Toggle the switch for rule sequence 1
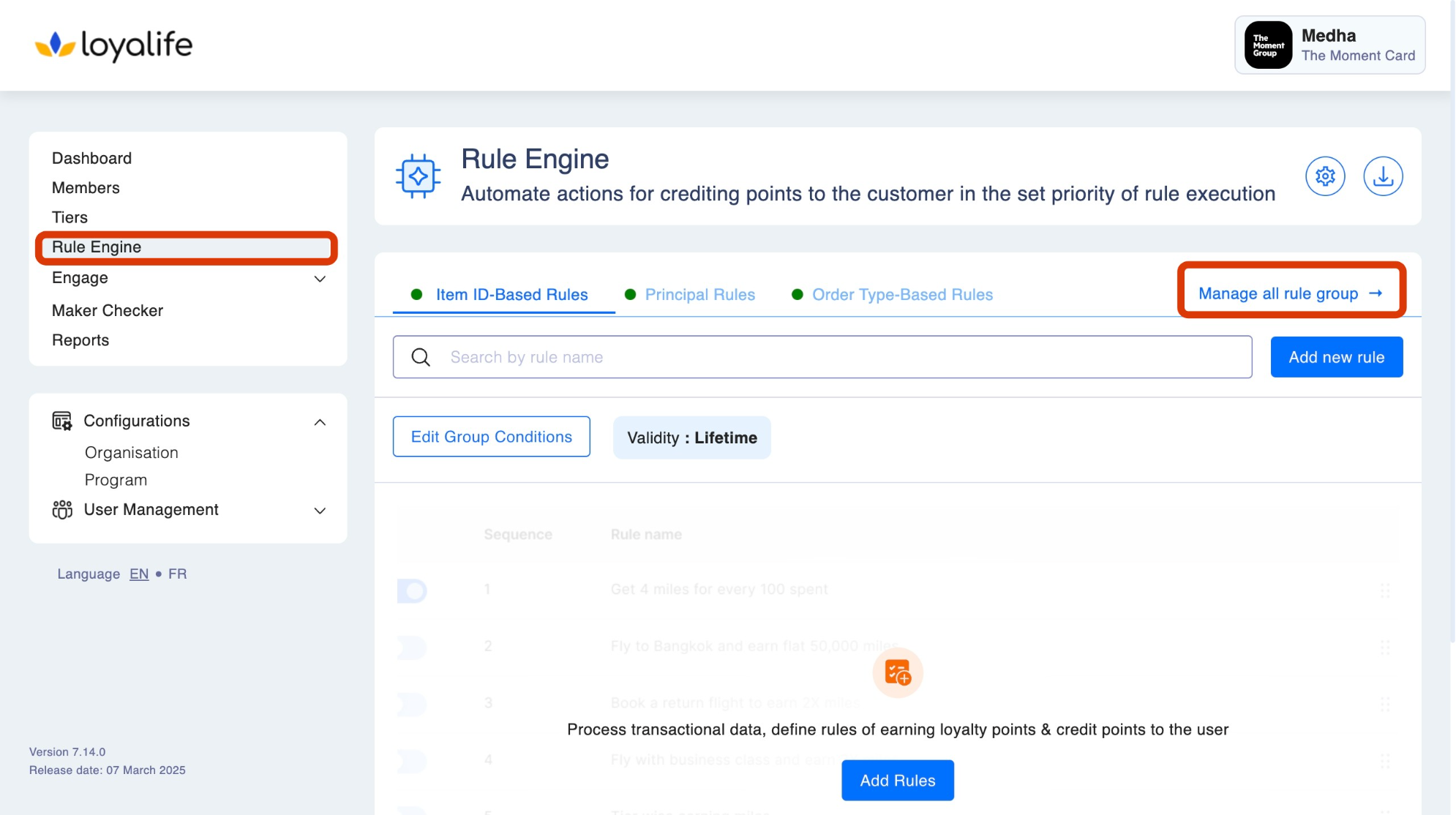 [x=412, y=590]
